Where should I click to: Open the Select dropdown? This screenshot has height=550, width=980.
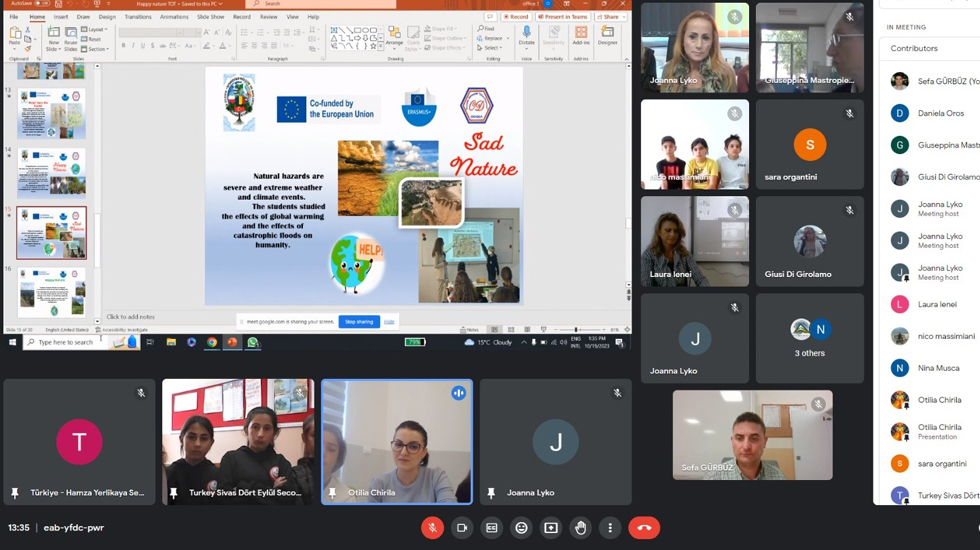click(490, 48)
